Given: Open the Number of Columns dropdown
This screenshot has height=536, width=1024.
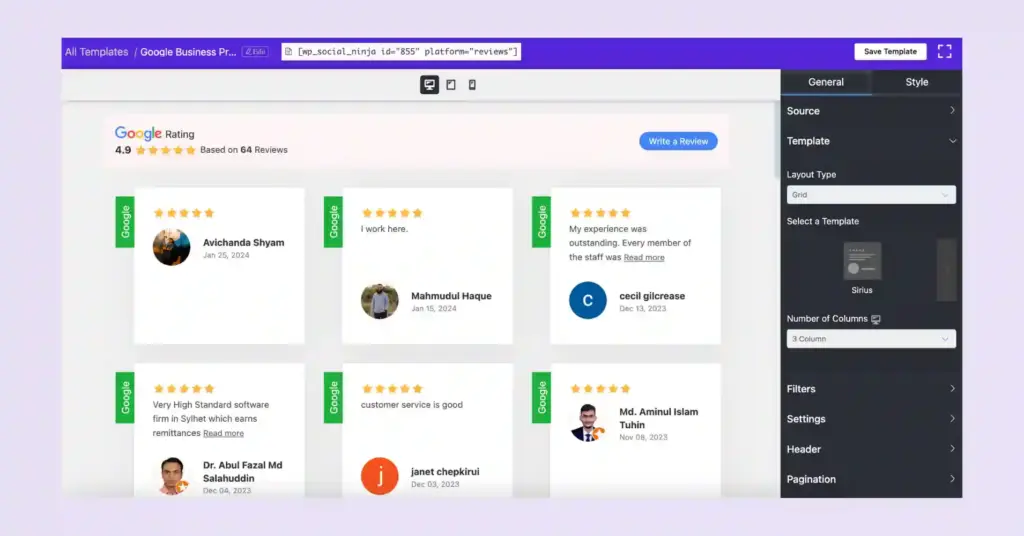Looking at the screenshot, I should tap(871, 339).
